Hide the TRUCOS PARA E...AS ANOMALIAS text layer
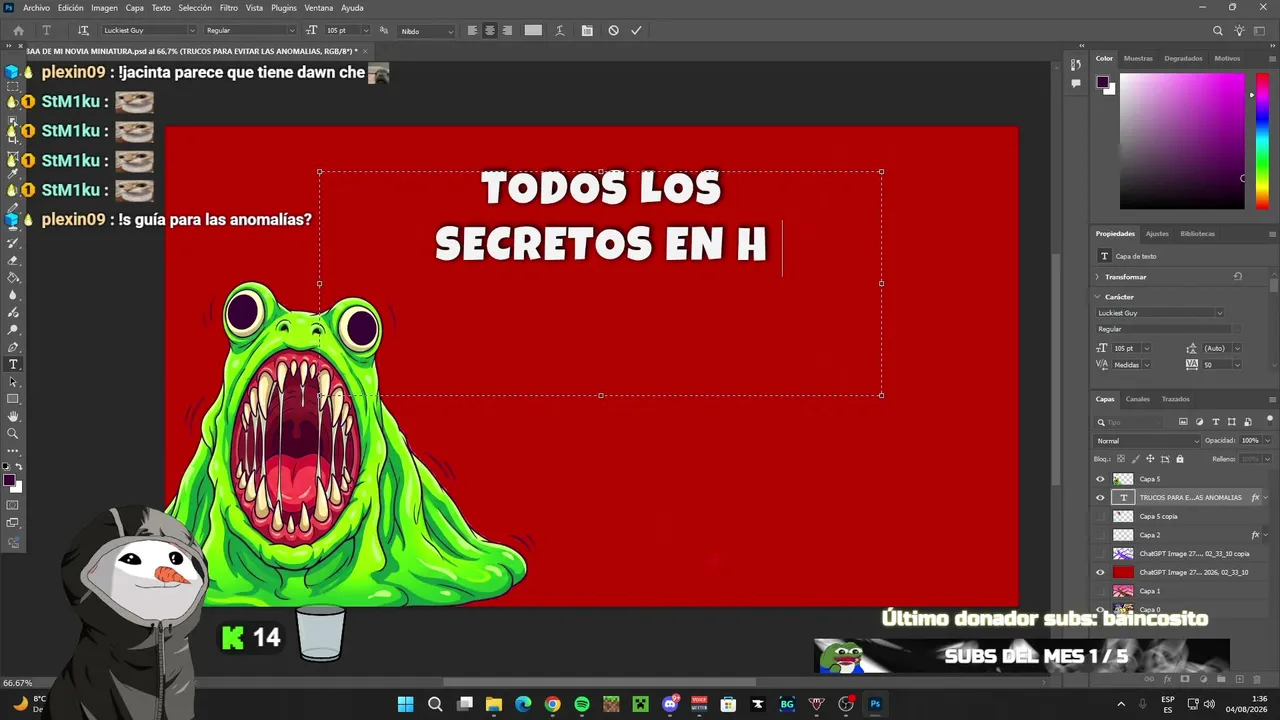1280x720 pixels. point(1101,498)
